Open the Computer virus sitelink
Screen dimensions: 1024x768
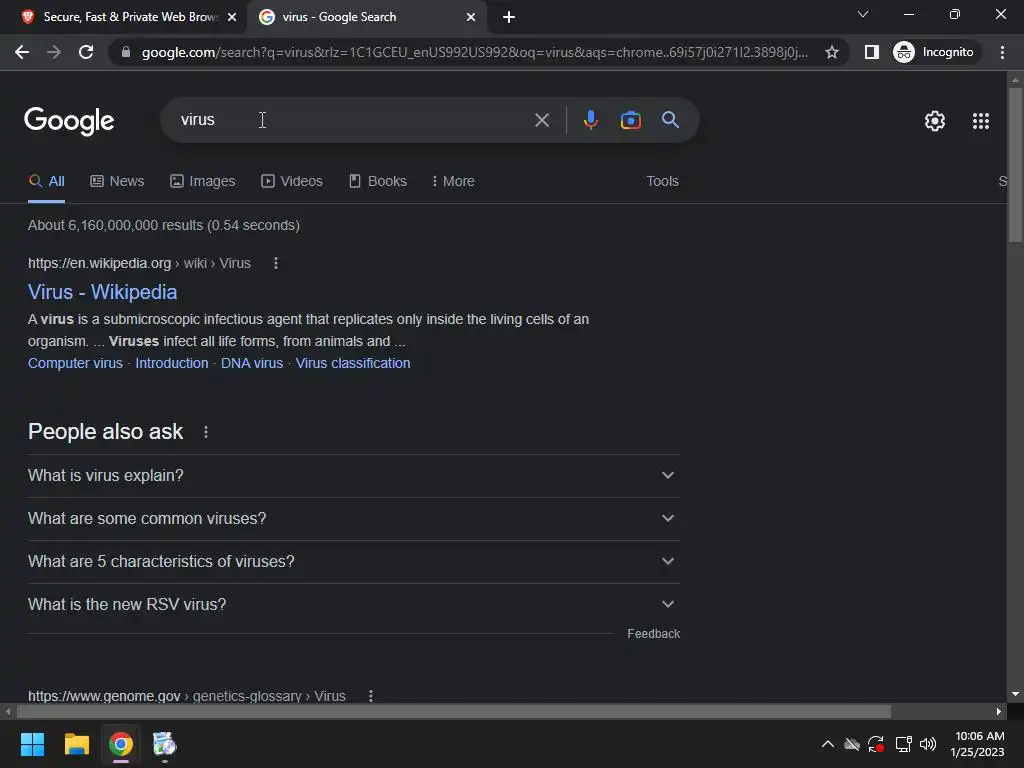[75, 363]
